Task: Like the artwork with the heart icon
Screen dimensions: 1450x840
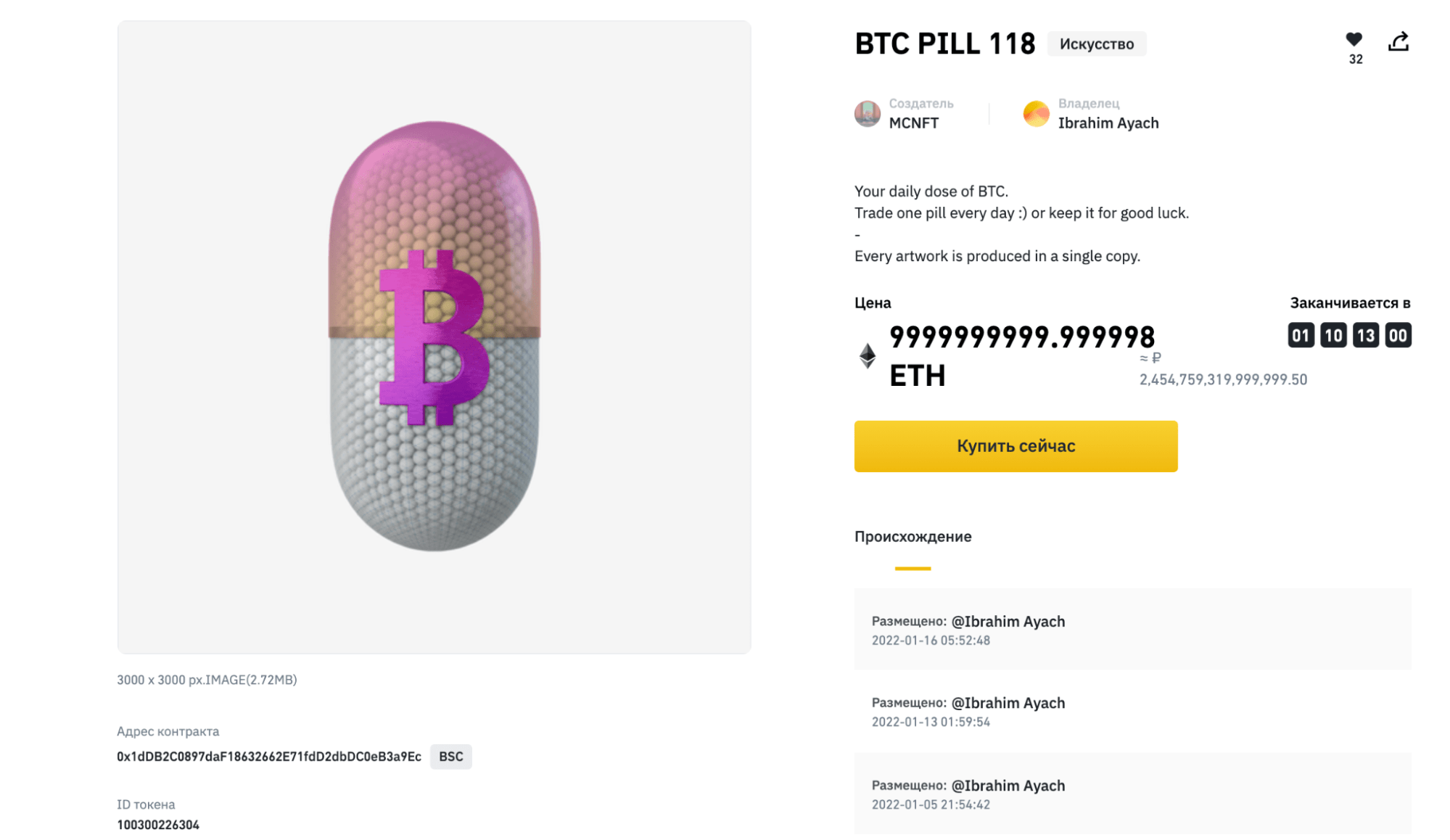Action: point(1355,41)
